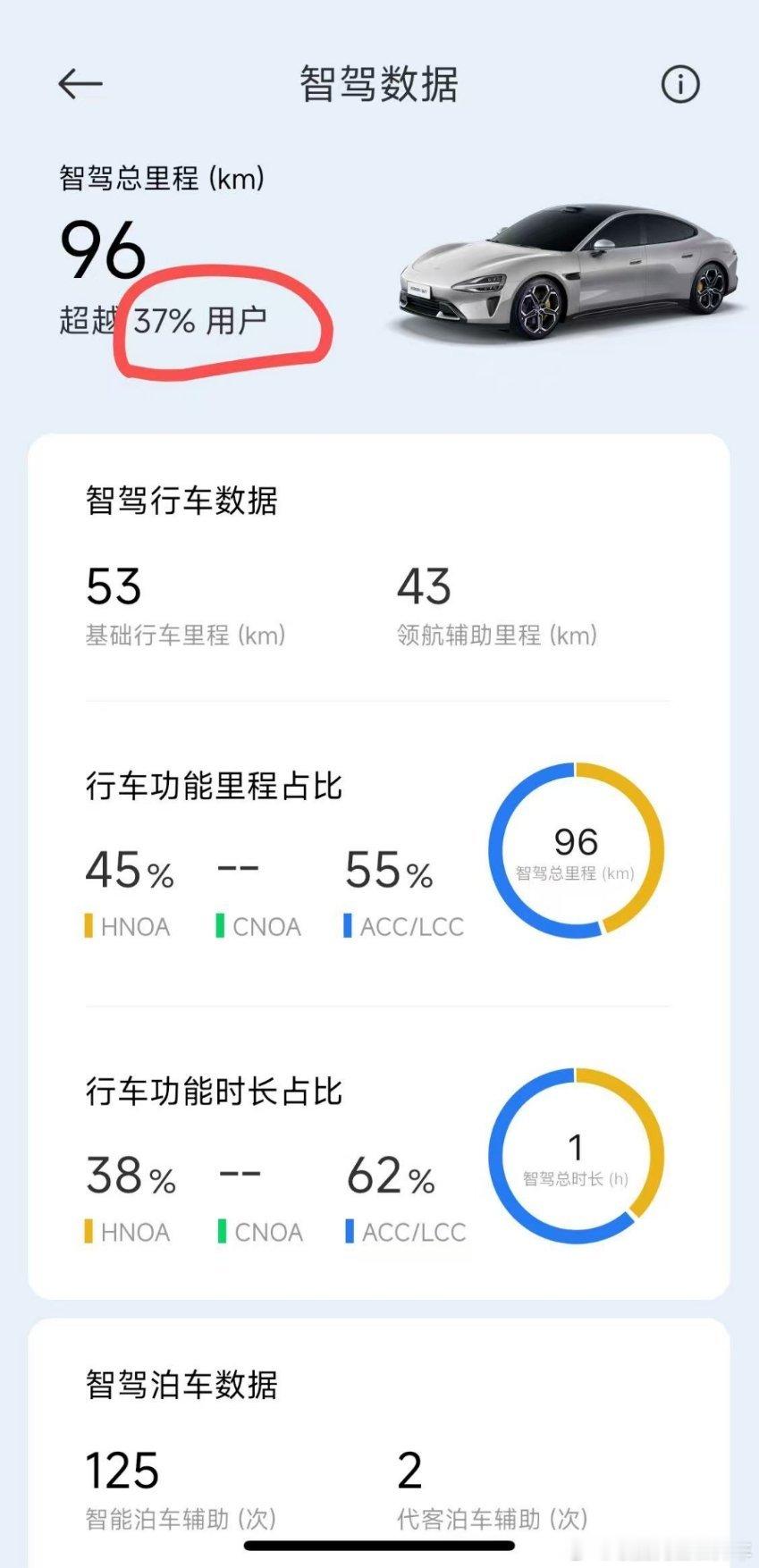Tap the 2 valet parking assist count
759x1568 pixels.
[x=409, y=1471]
